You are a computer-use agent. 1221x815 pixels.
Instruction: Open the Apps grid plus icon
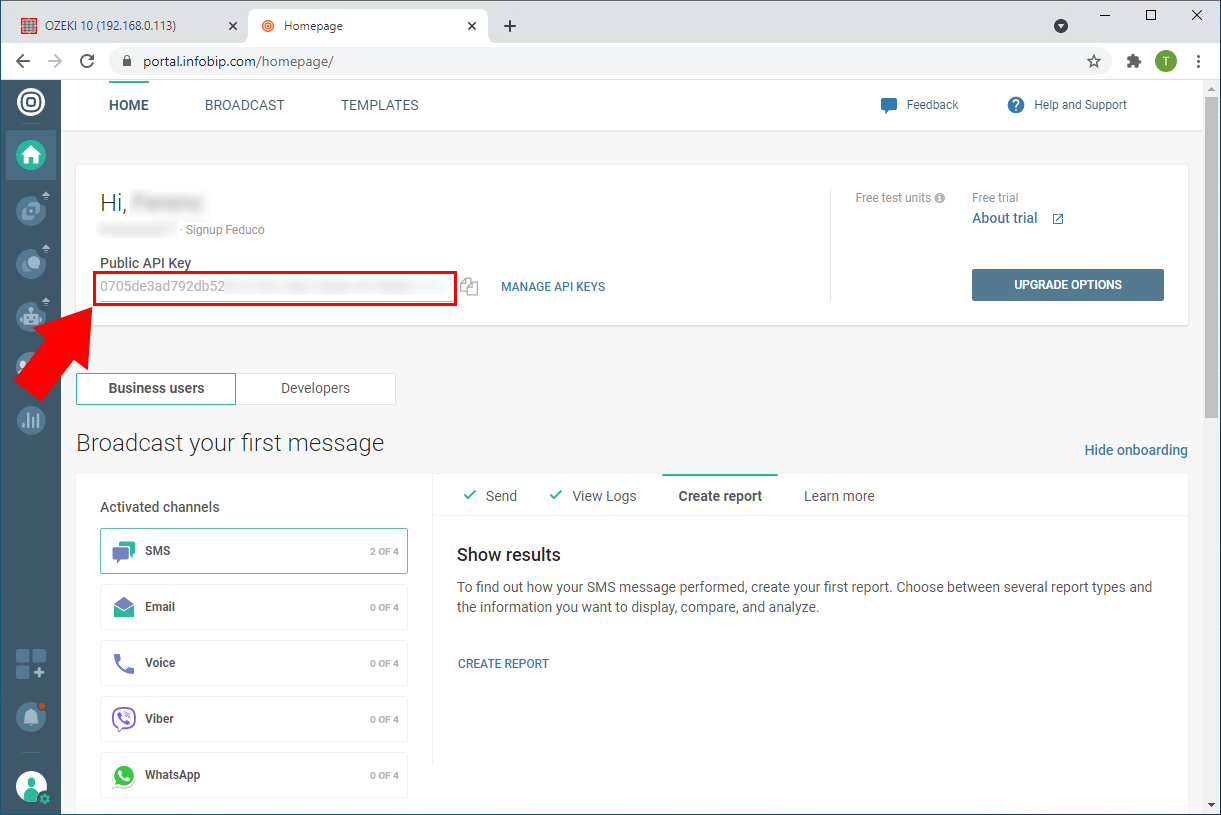pos(31,664)
